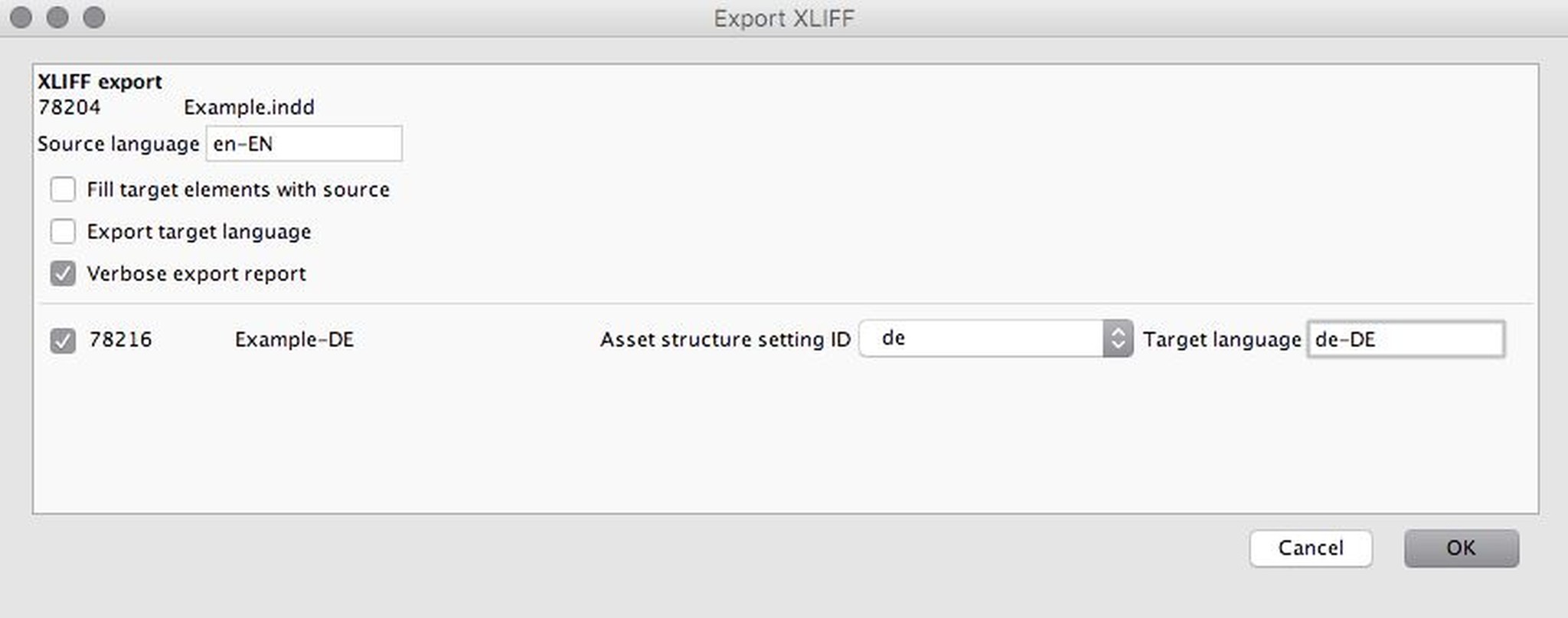Image resolution: width=1568 pixels, height=618 pixels.
Task: Enable "Fill target elements with source"
Action: click(64, 189)
